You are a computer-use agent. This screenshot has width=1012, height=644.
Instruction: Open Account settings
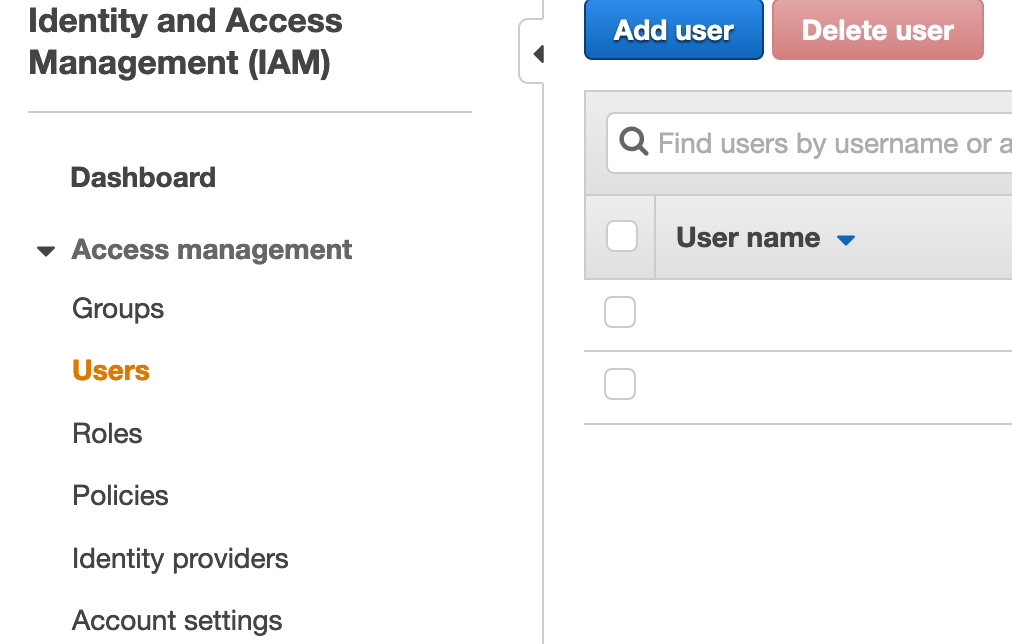[177, 621]
